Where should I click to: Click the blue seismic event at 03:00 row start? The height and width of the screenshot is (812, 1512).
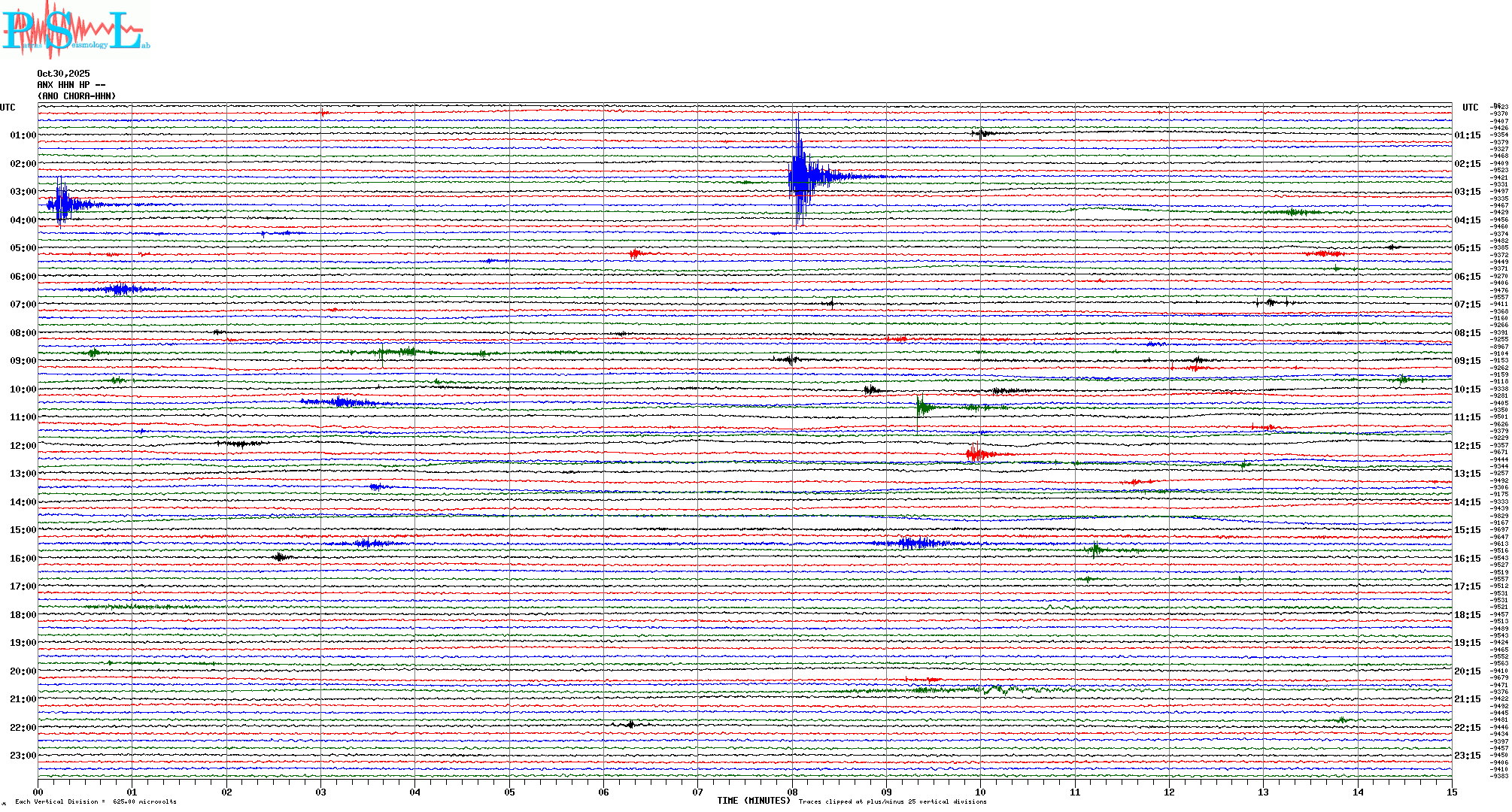63,204
